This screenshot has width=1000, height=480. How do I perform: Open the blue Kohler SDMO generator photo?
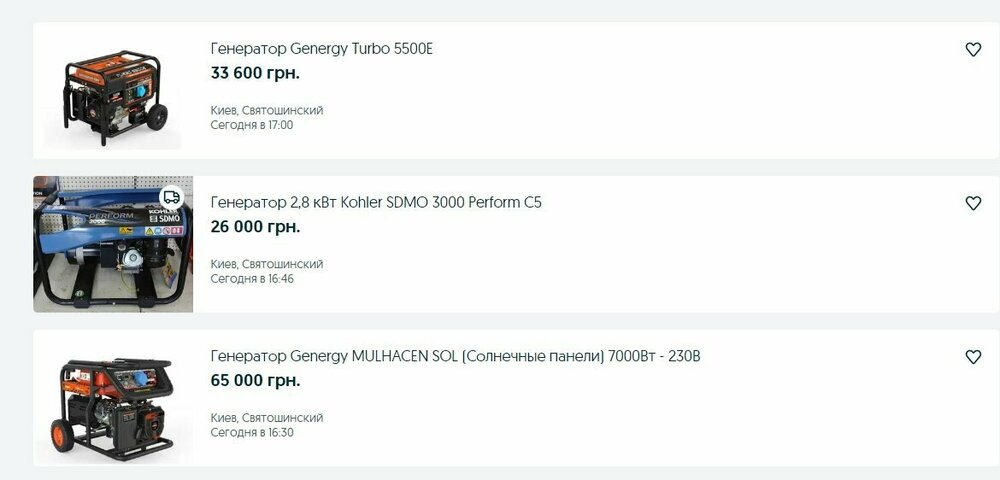(x=112, y=245)
